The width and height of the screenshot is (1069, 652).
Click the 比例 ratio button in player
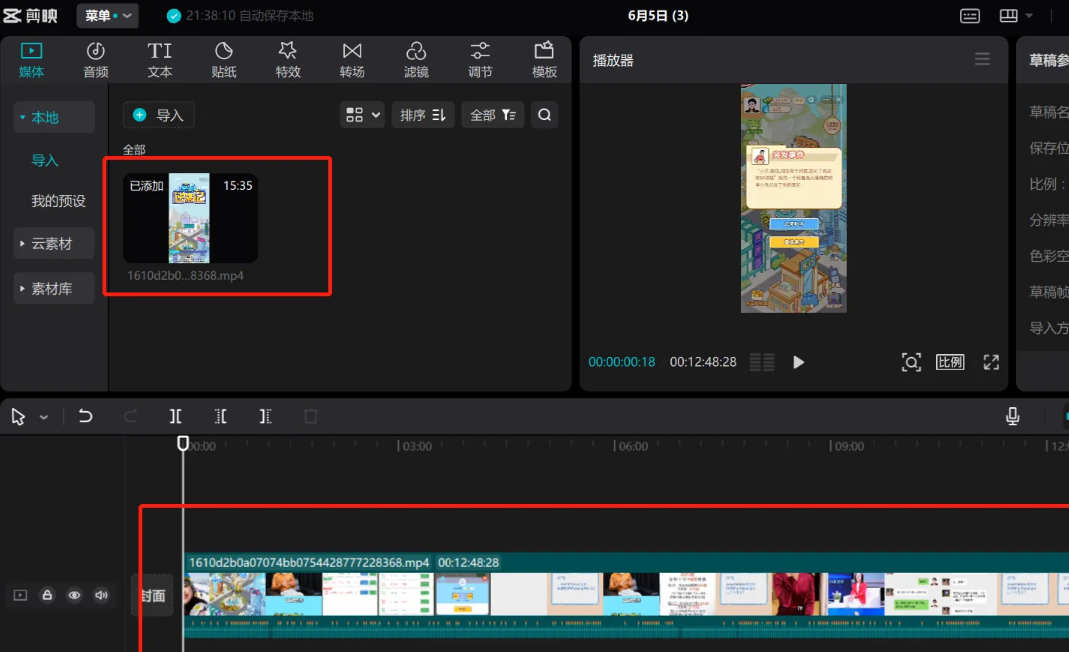point(950,362)
